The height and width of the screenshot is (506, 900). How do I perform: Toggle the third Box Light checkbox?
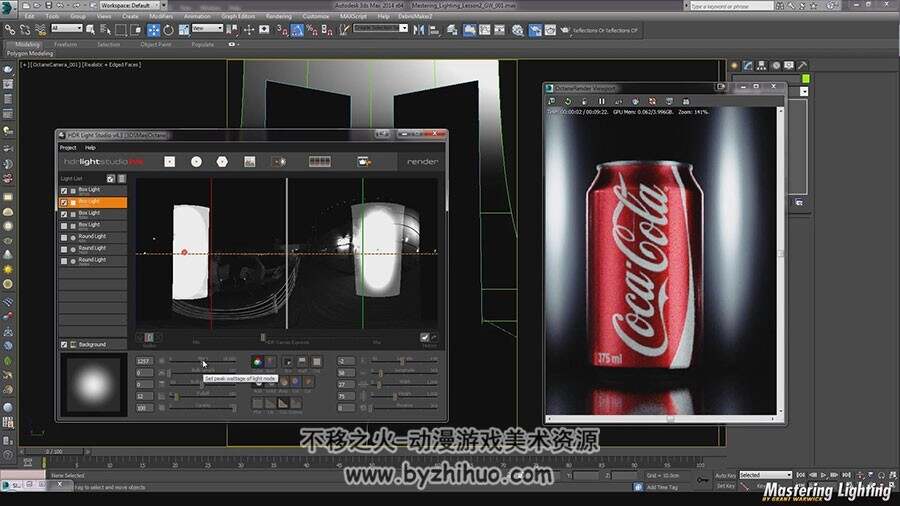(x=64, y=214)
